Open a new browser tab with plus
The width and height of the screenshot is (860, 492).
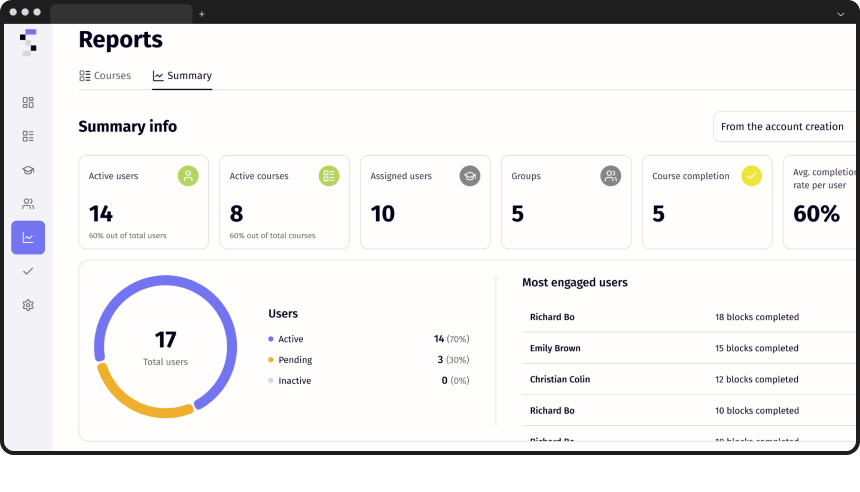tap(202, 14)
